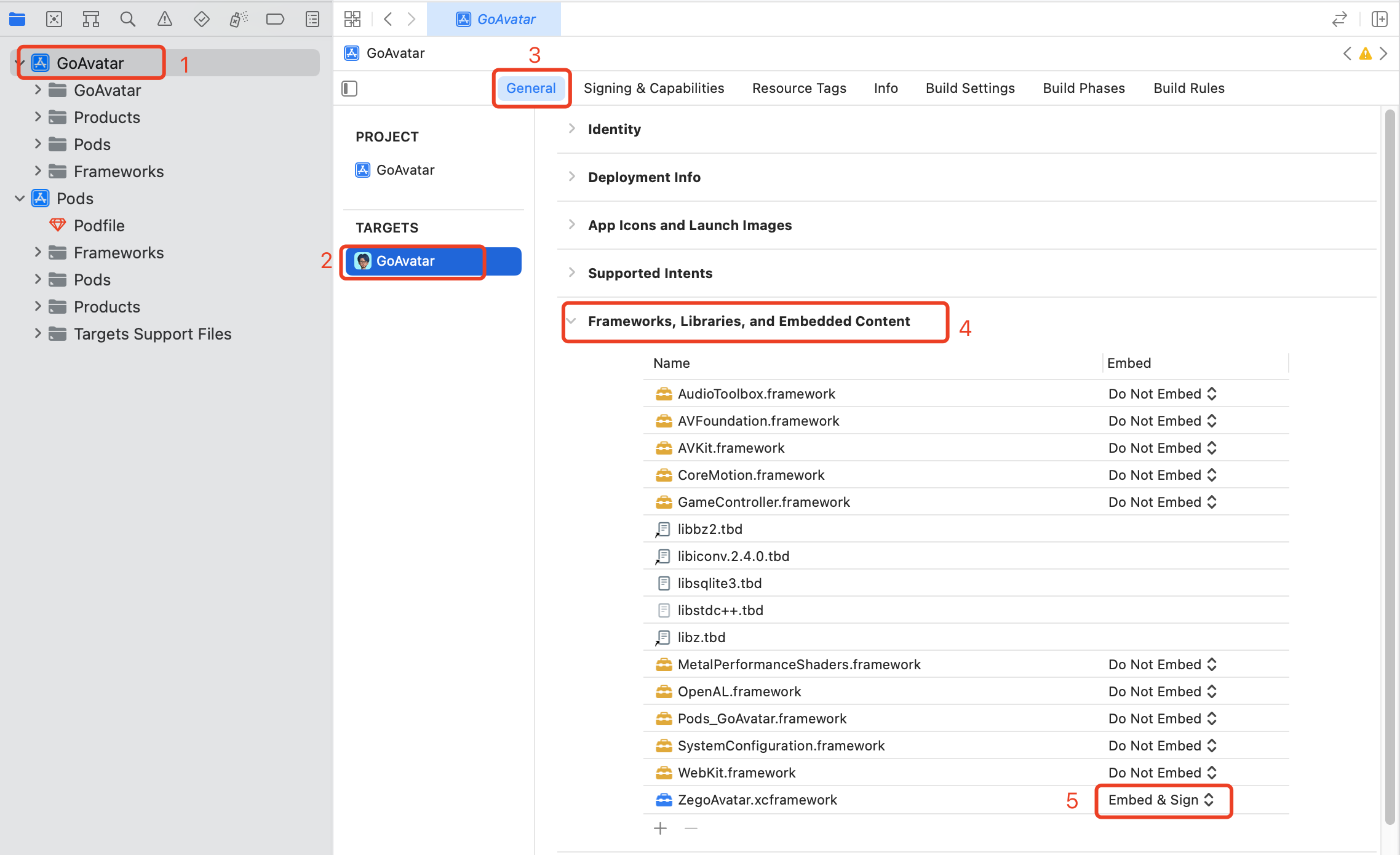The image size is (1400, 855).
Task: Select the libsqlite3.tbd row
Action: (966, 583)
